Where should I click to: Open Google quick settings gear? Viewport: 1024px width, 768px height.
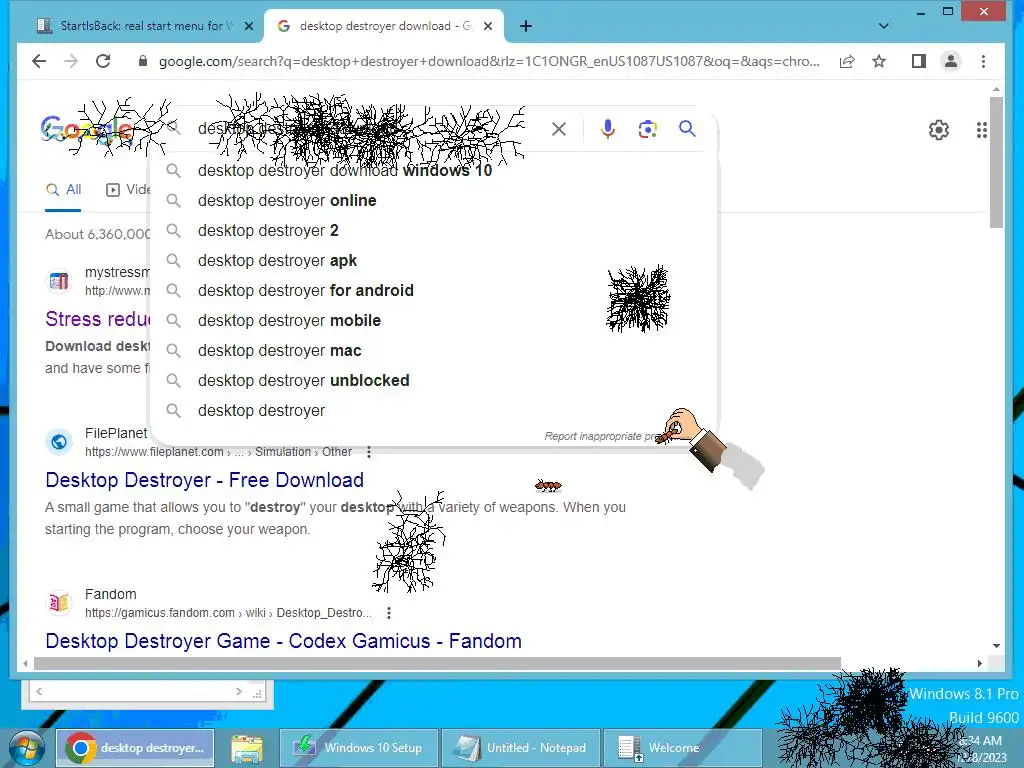[938, 130]
